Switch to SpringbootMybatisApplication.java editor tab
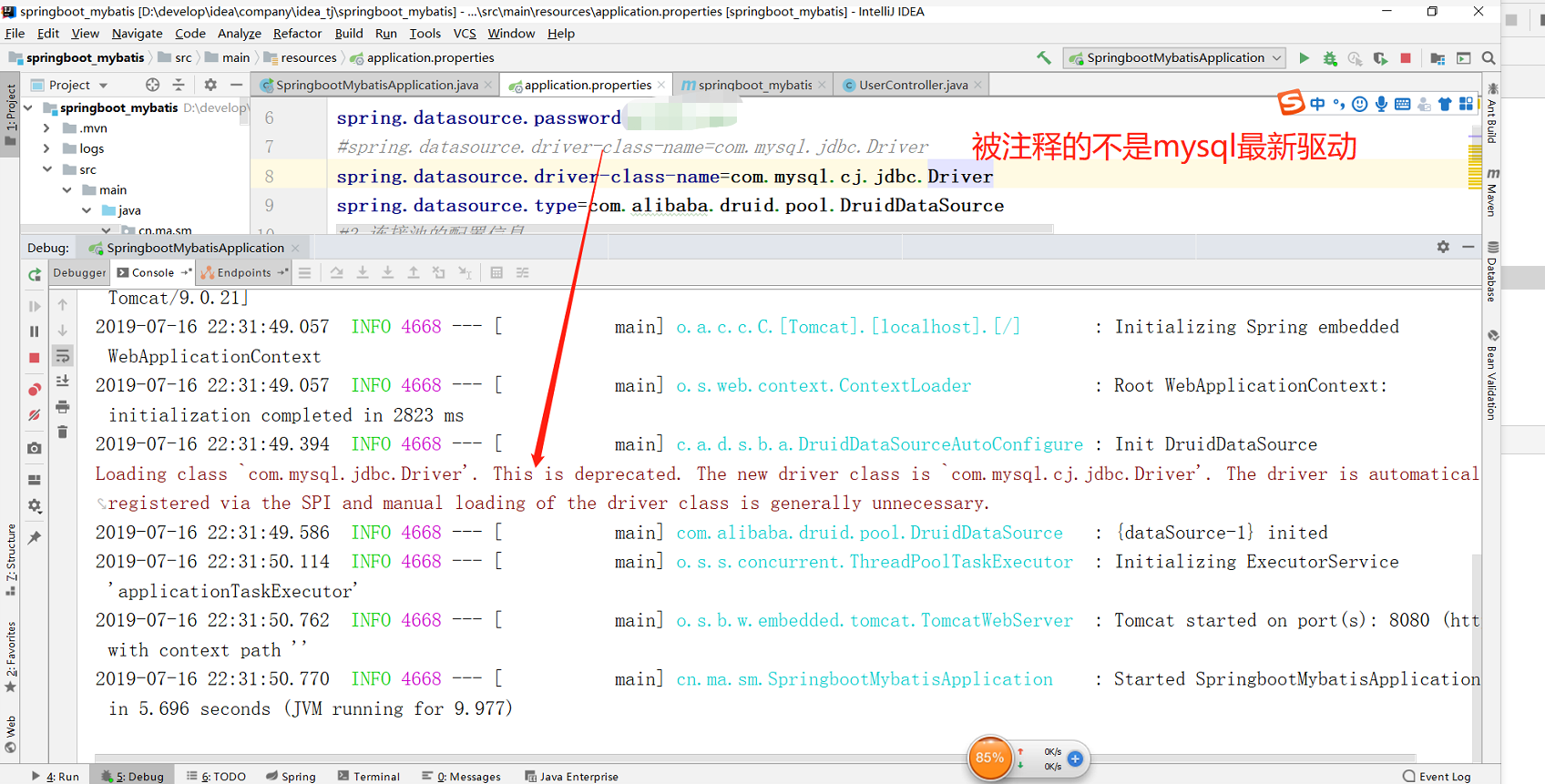The image size is (1545, 784). [376, 85]
